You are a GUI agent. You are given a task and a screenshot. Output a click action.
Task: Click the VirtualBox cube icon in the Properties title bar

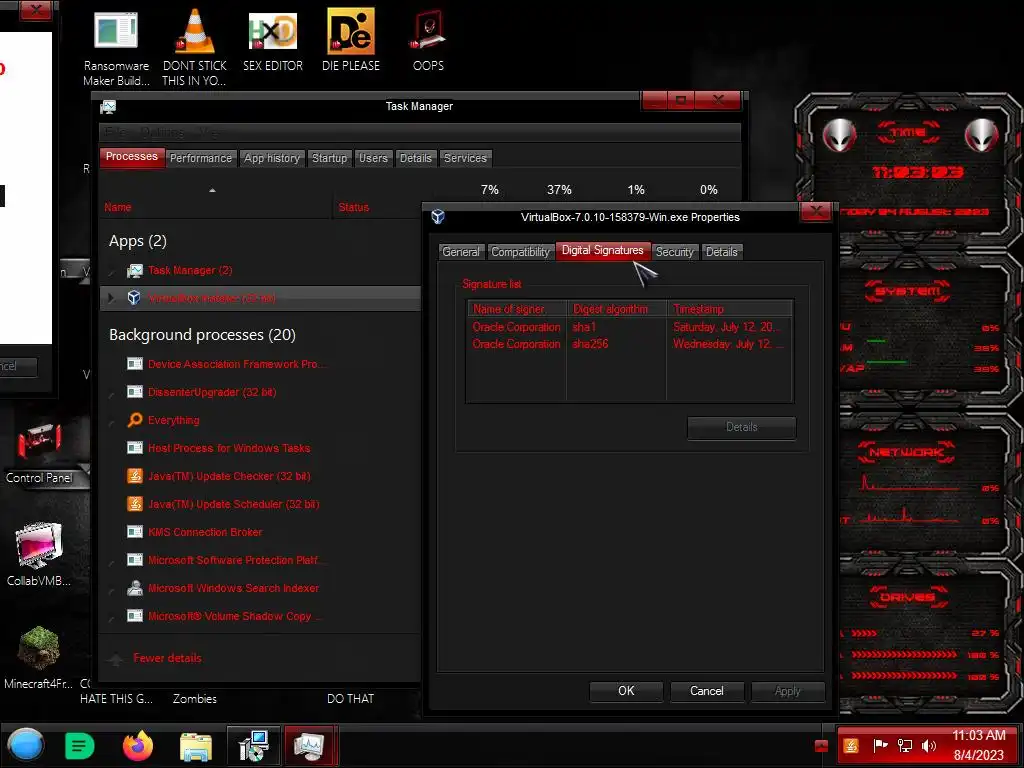[438, 217]
